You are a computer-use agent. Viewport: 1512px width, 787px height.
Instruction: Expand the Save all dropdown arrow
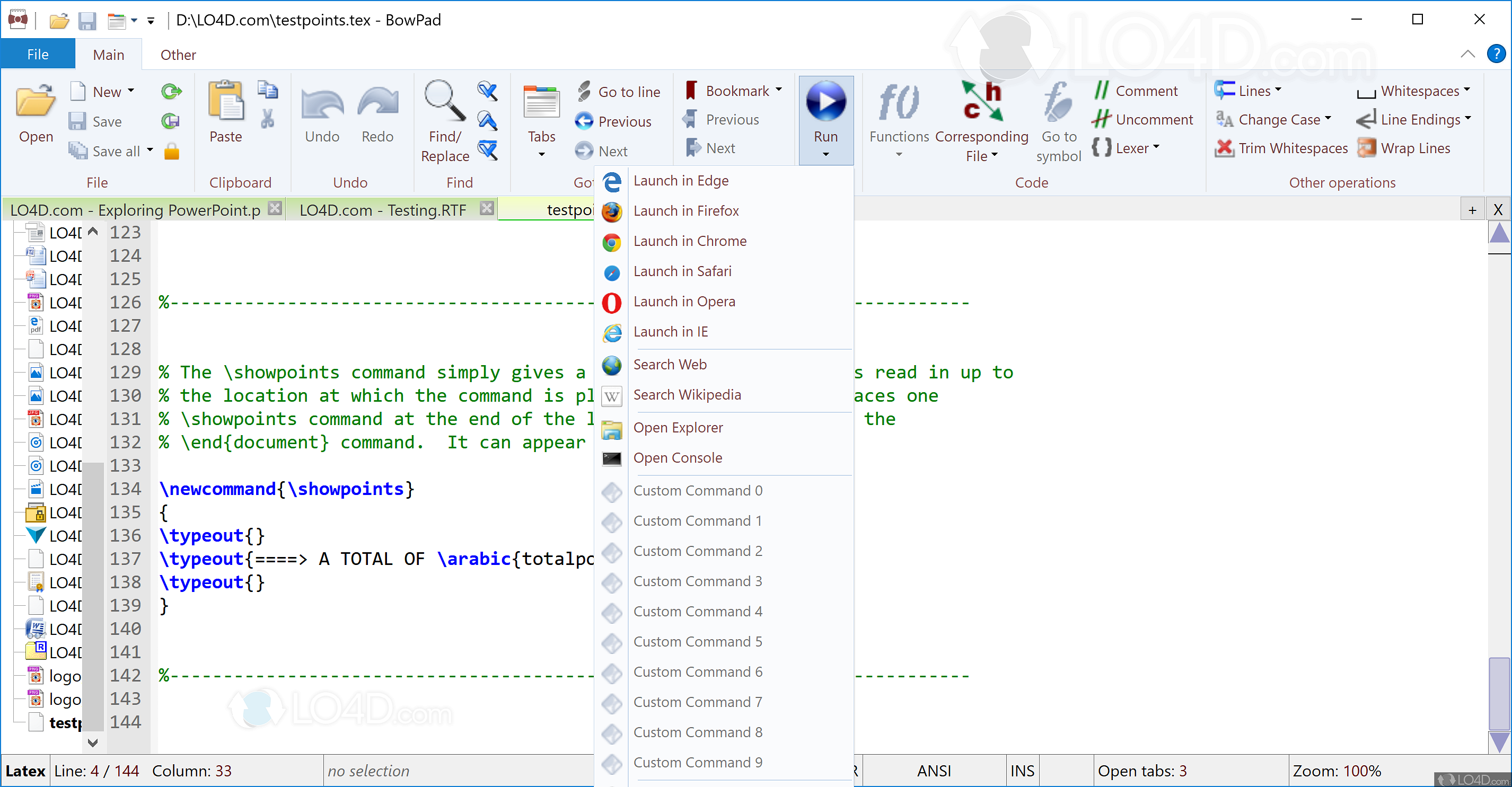point(150,150)
